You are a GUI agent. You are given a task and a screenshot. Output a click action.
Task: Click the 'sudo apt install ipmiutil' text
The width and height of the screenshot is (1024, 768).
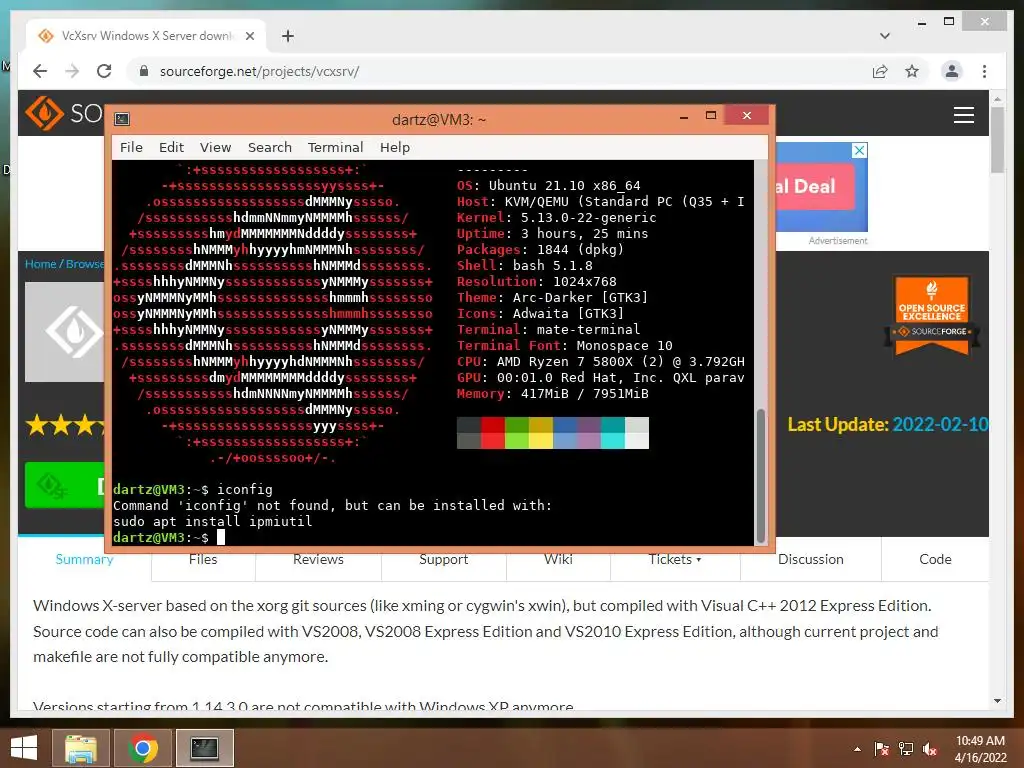click(x=212, y=521)
